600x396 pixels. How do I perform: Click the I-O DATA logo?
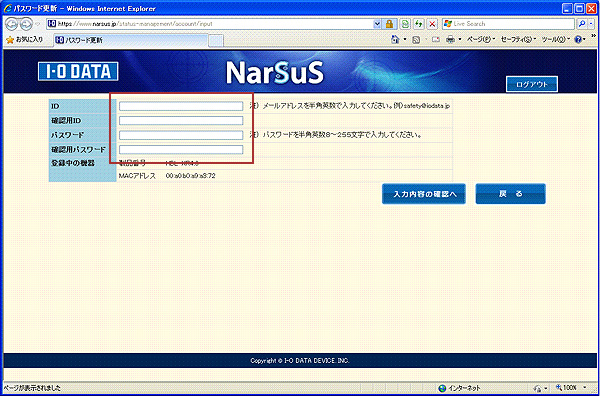(78, 72)
